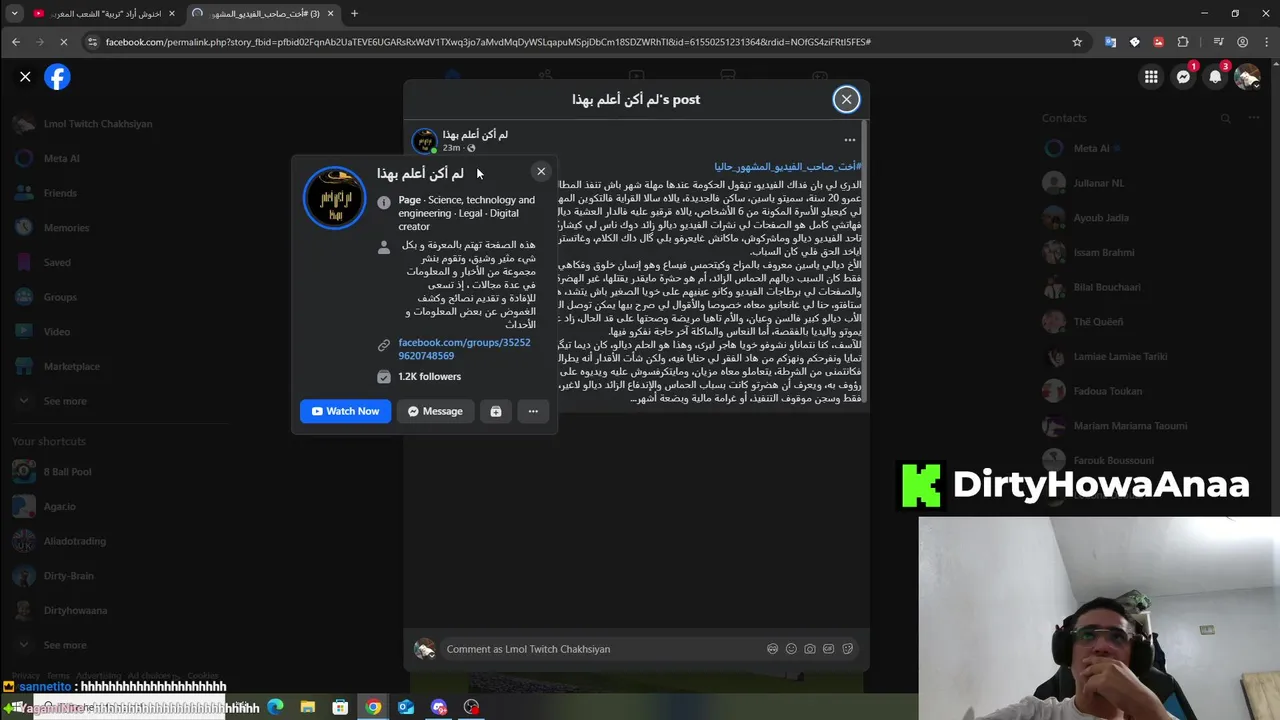Expand See more under sidebar menu

click(65, 401)
